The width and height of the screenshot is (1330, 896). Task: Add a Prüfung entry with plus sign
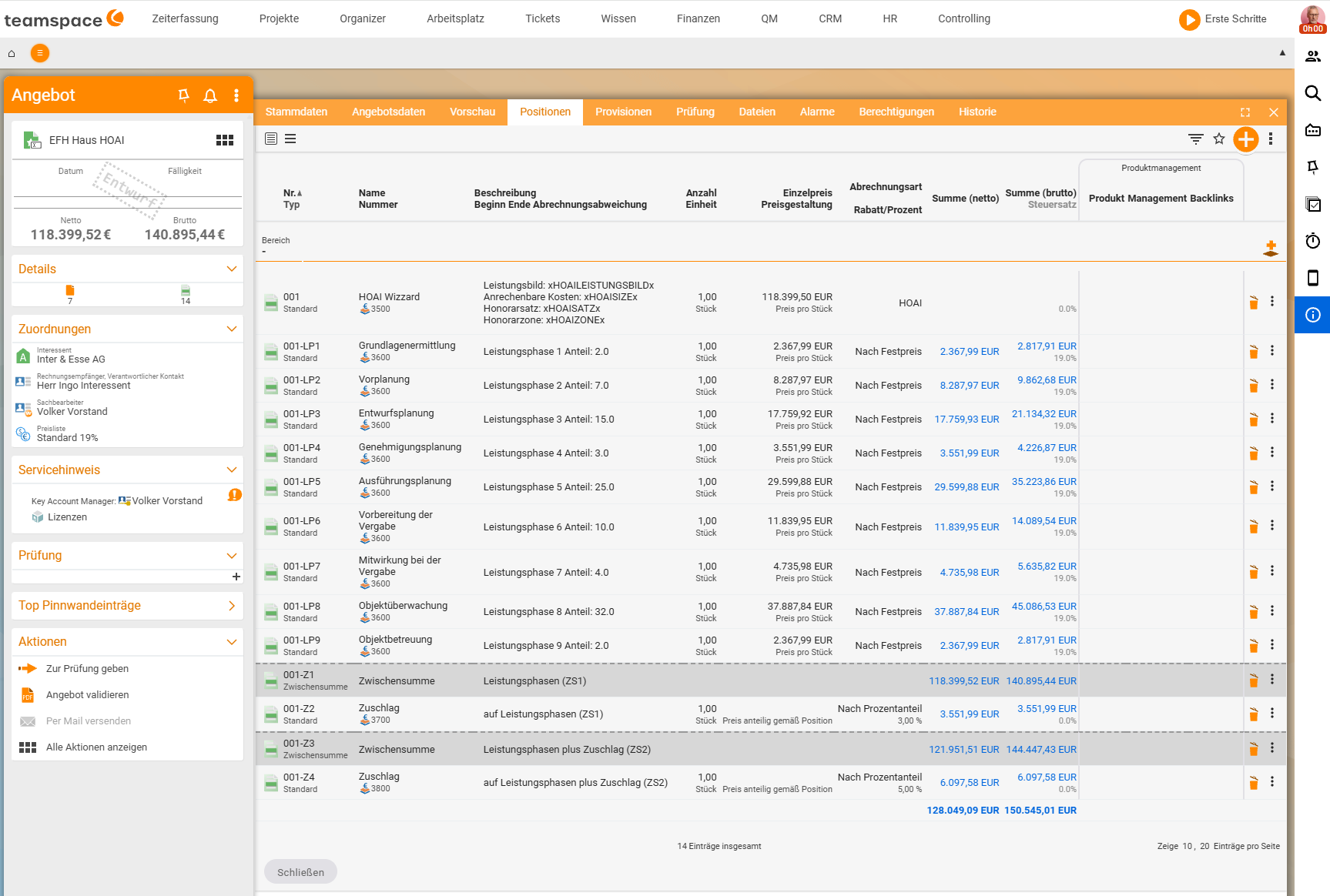[x=236, y=577]
